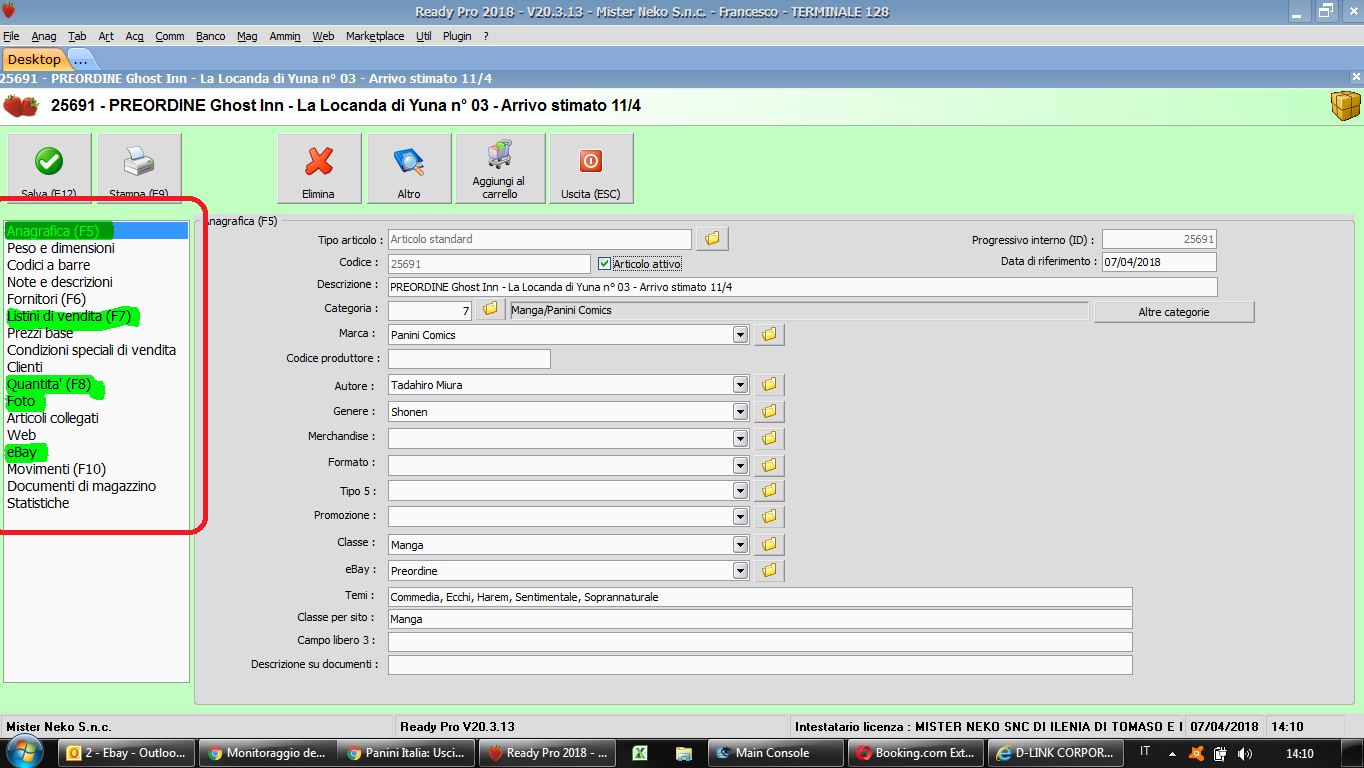Click the Temi text field
The width and height of the screenshot is (1364, 768).
tap(760, 597)
